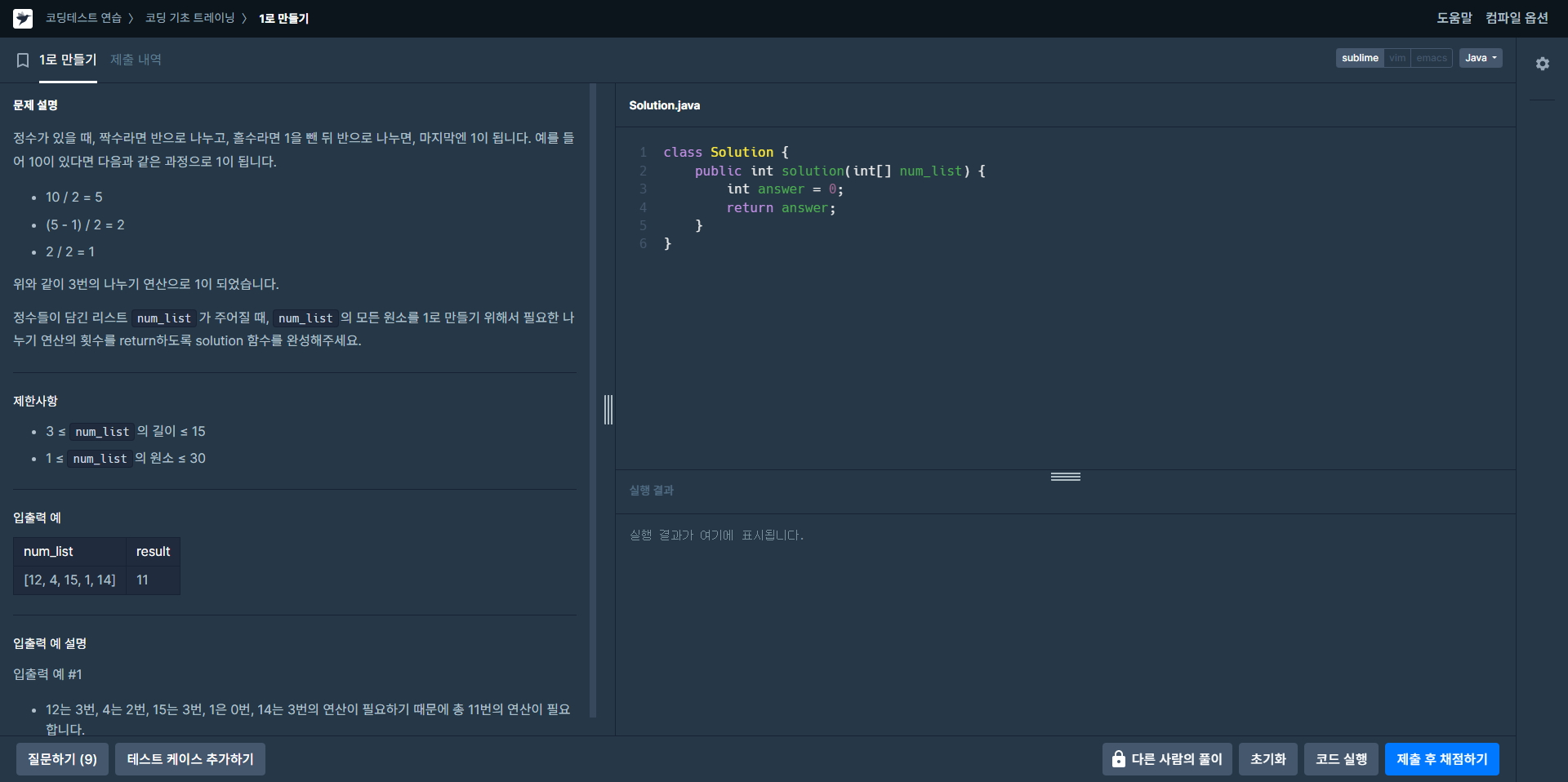This screenshot has width=1568, height=782.
Task: Open editor settings gear icon
Action: coord(1542,64)
